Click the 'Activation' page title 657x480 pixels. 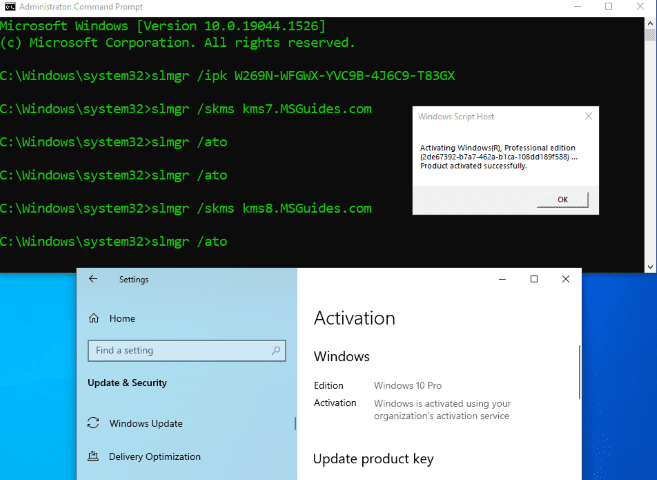(354, 318)
